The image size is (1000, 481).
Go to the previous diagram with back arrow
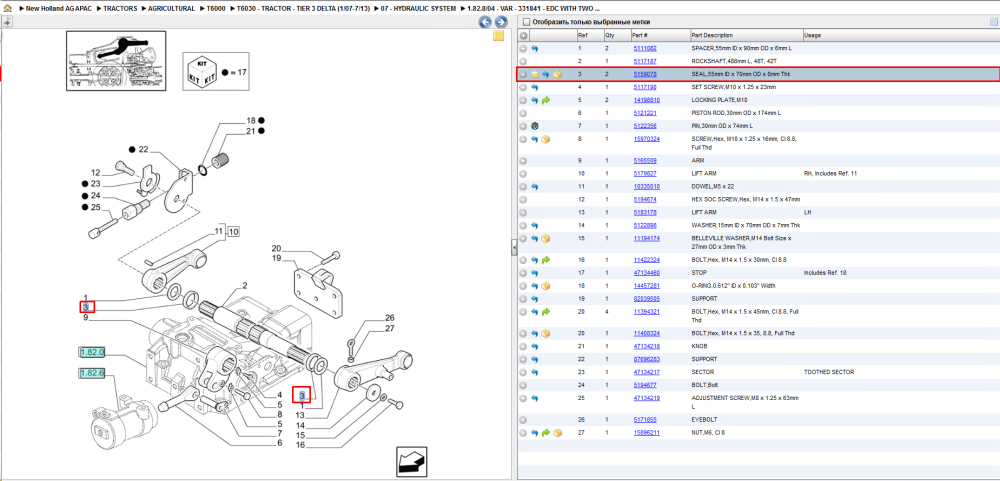tap(485, 22)
